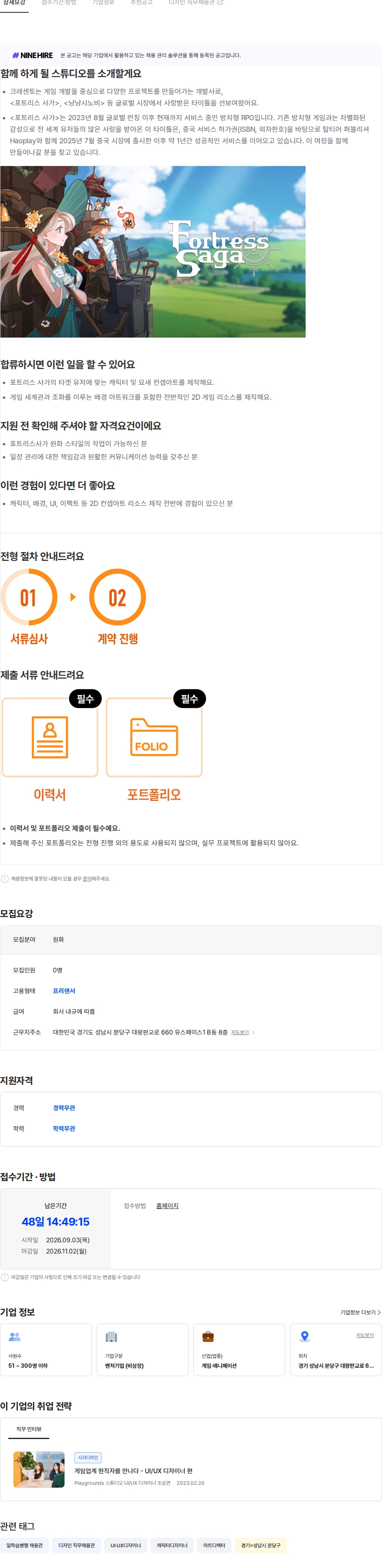Image resolution: width=382 pixels, height=1568 pixels.
Task: Switch to the 기업정보 tab
Action: 103,3
